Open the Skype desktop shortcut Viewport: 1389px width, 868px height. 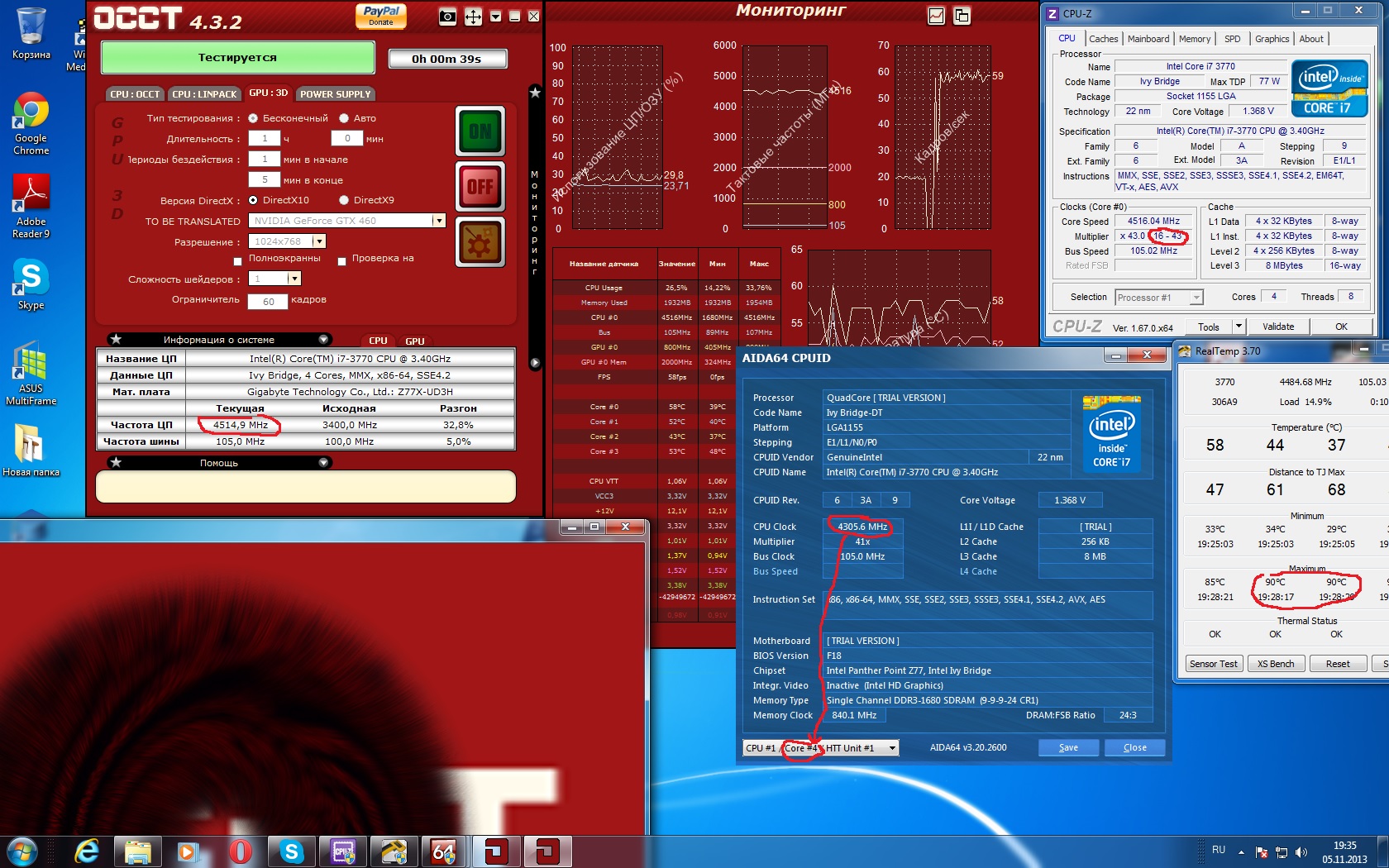[31, 285]
